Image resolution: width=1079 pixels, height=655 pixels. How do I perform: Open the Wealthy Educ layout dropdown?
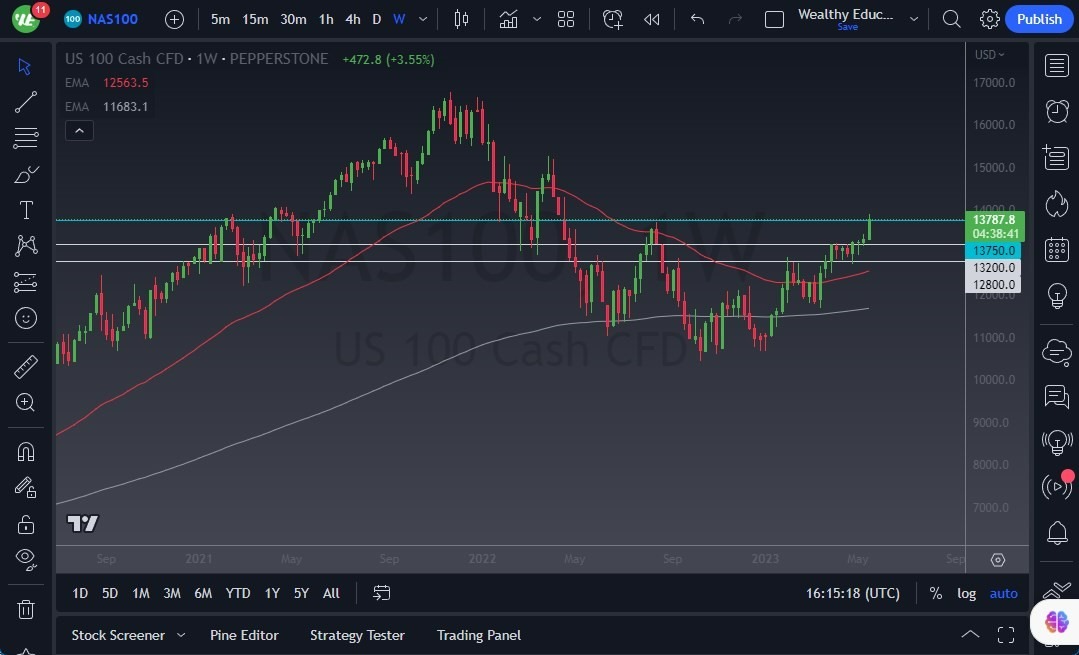tap(913, 18)
